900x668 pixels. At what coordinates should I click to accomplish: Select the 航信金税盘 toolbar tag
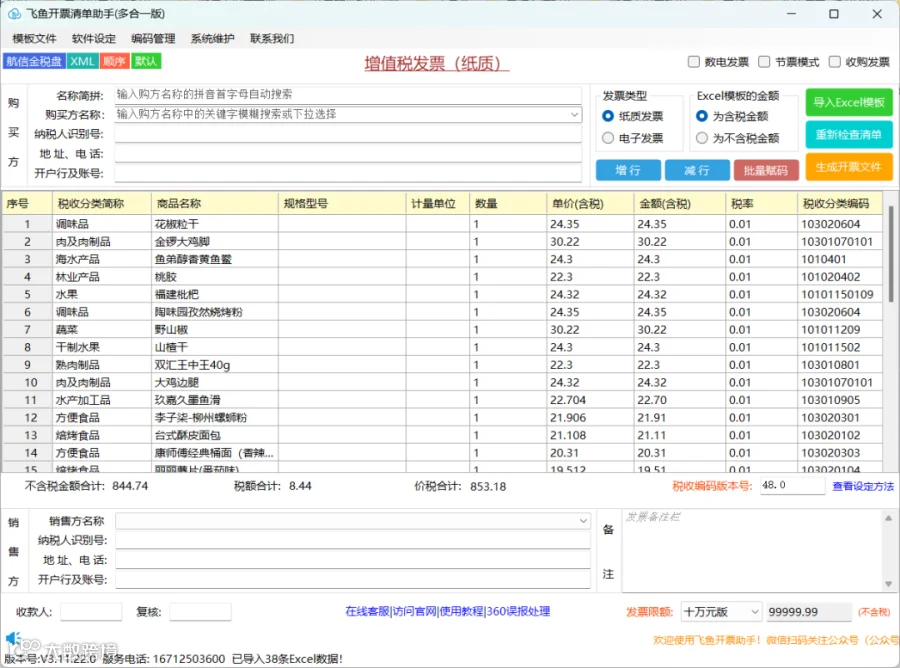click(x=34, y=61)
